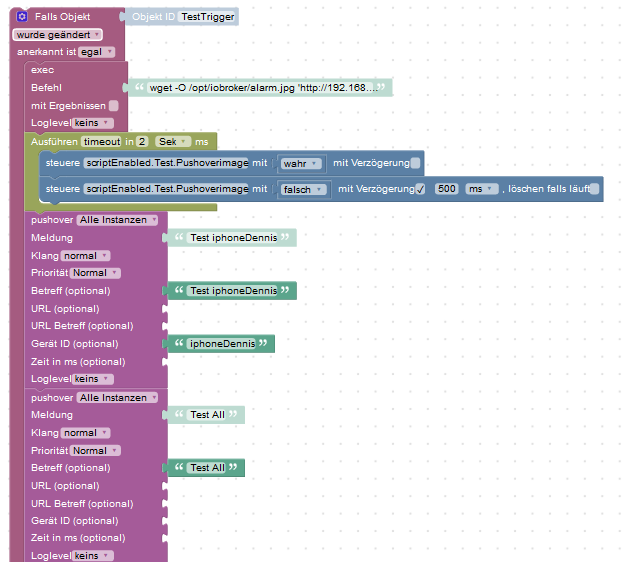
Task: Click 'URL (optional)' in second pushover block
Action: 65,486
